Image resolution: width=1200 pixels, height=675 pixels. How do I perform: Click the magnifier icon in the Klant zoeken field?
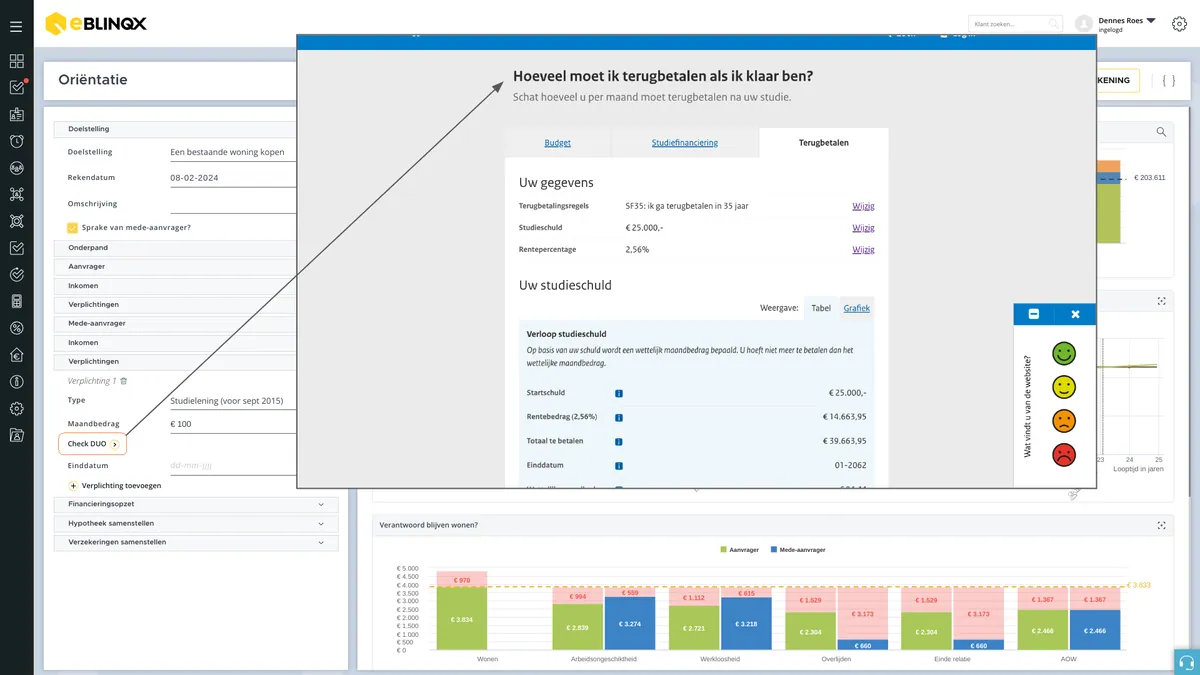(x=1054, y=23)
